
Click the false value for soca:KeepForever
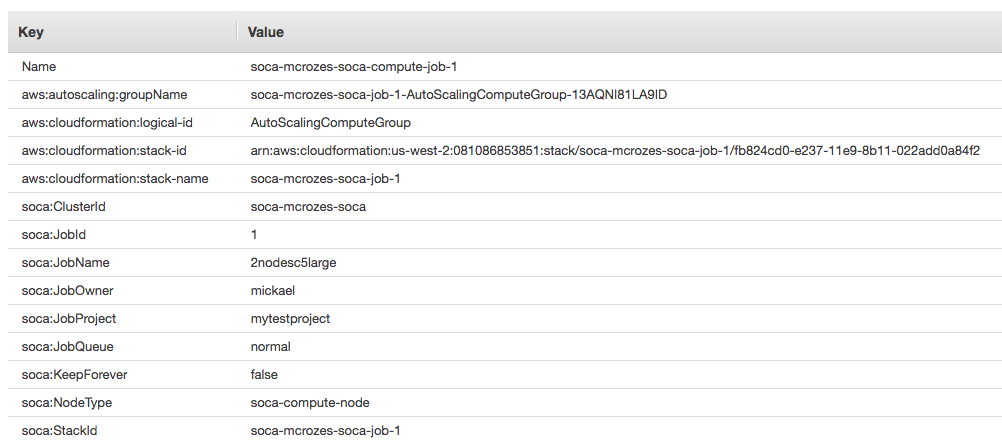pyautogui.click(x=264, y=375)
